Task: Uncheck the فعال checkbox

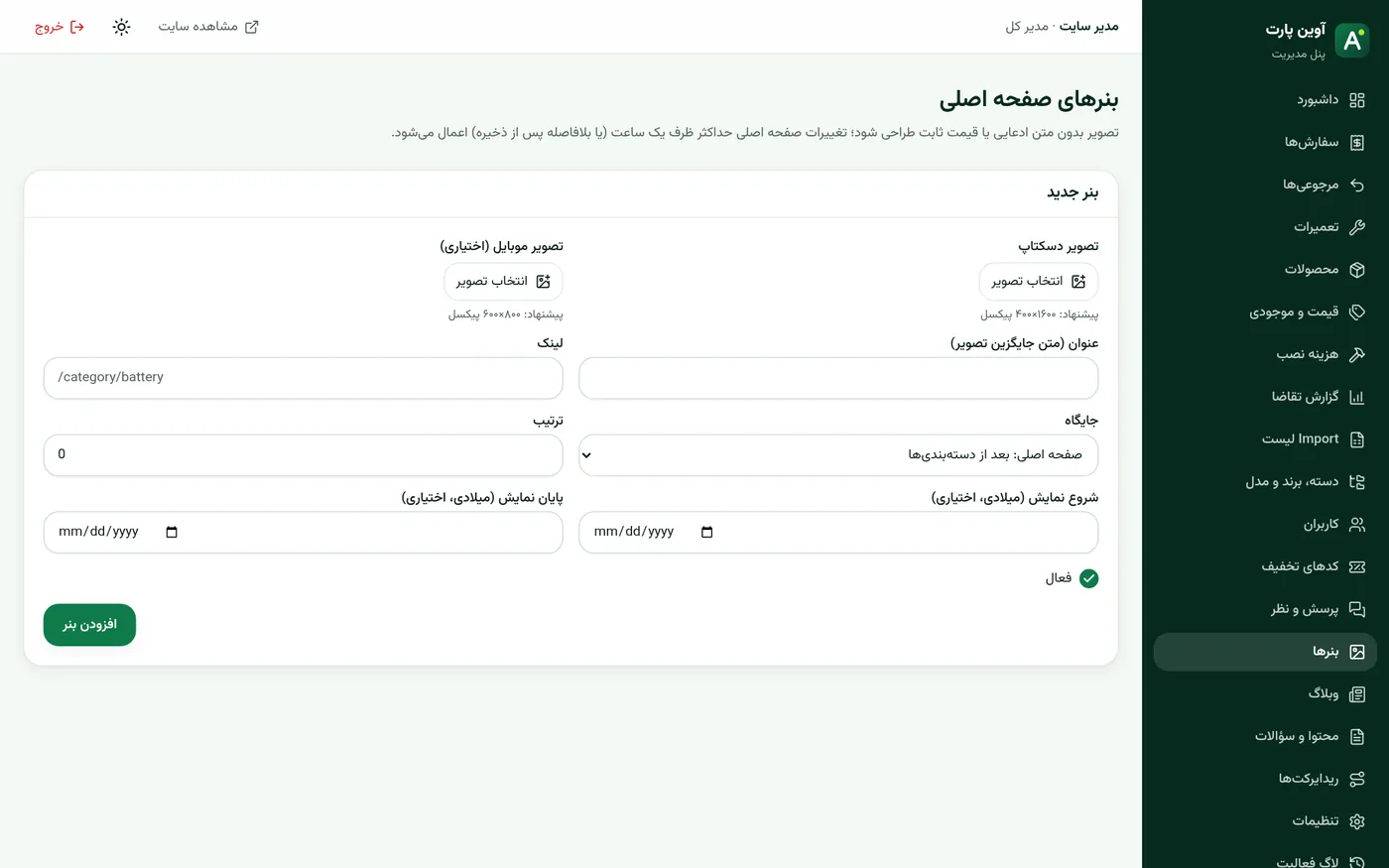Action: click(x=1088, y=578)
